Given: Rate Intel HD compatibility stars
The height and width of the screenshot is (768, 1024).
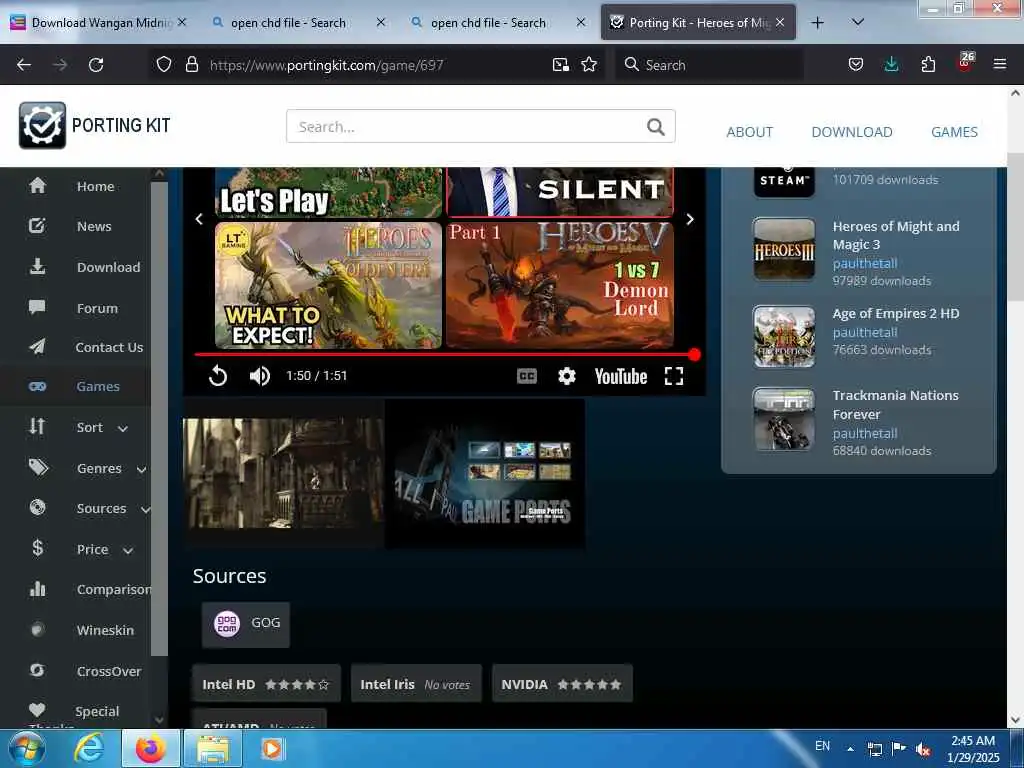Looking at the screenshot, I should coord(297,684).
